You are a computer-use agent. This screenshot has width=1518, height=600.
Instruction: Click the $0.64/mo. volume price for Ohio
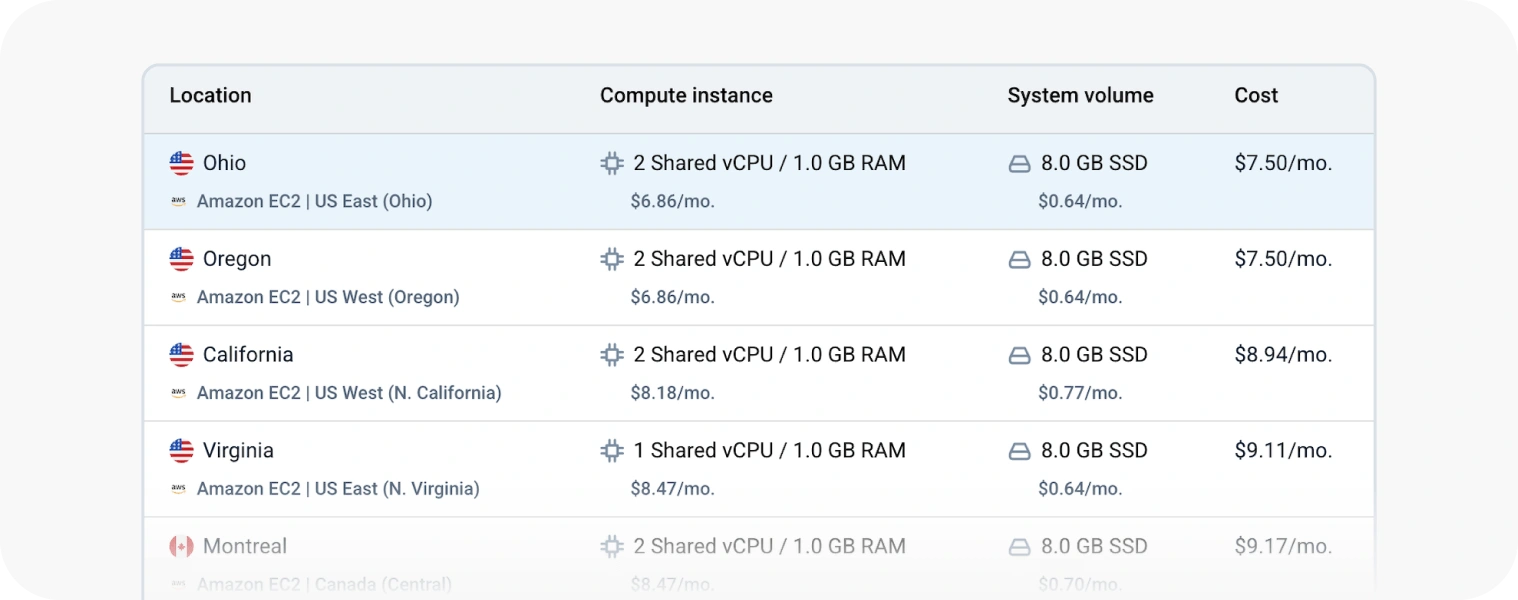click(1080, 201)
